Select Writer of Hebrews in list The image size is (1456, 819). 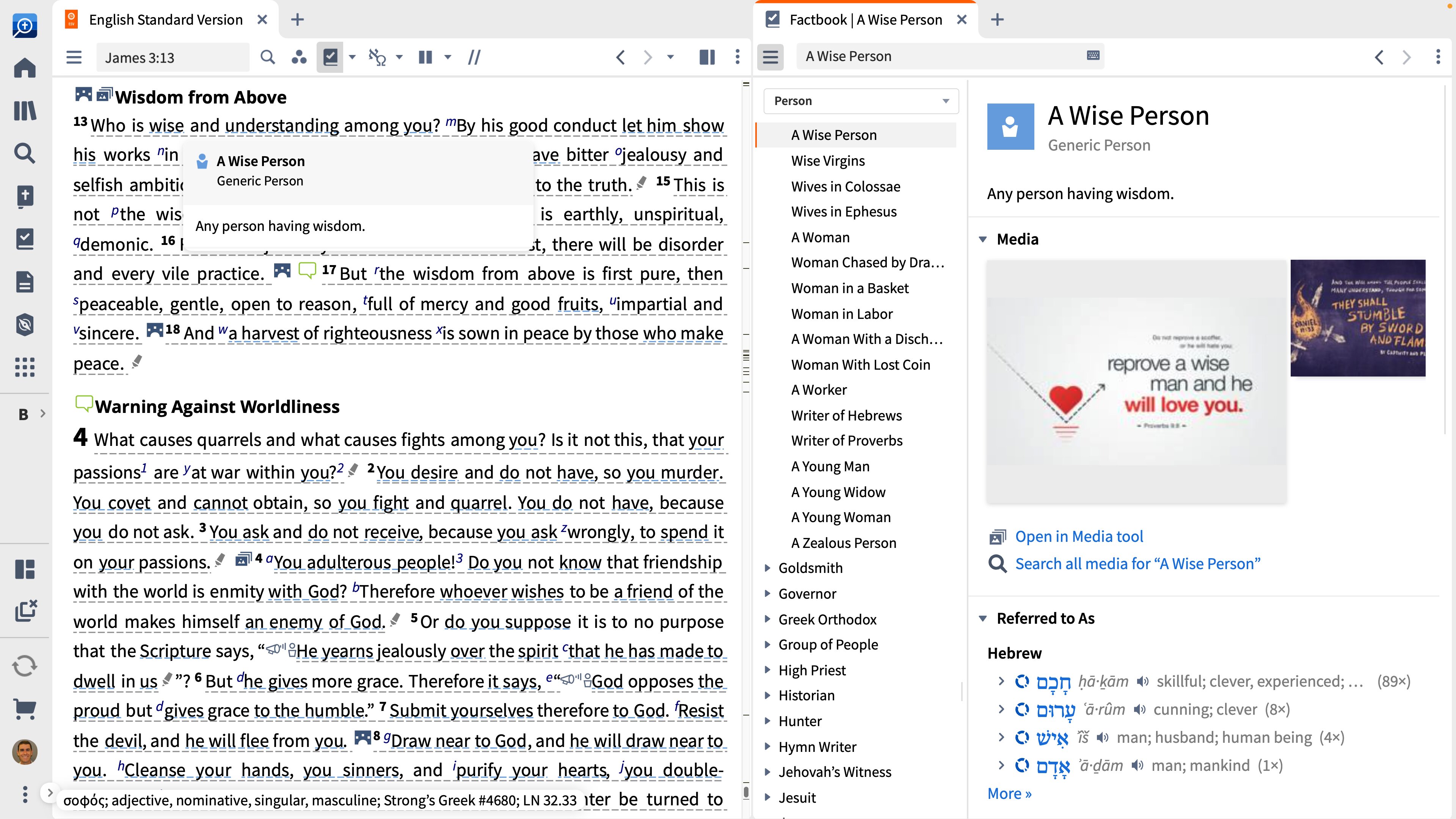pyautogui.click(x=846, y=416)
